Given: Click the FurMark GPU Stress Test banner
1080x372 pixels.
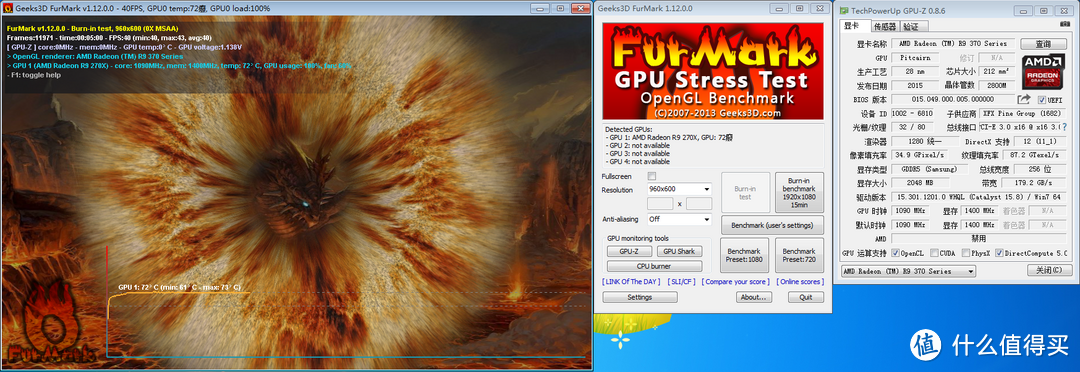Looking at the screenshot, I should 713,71.
